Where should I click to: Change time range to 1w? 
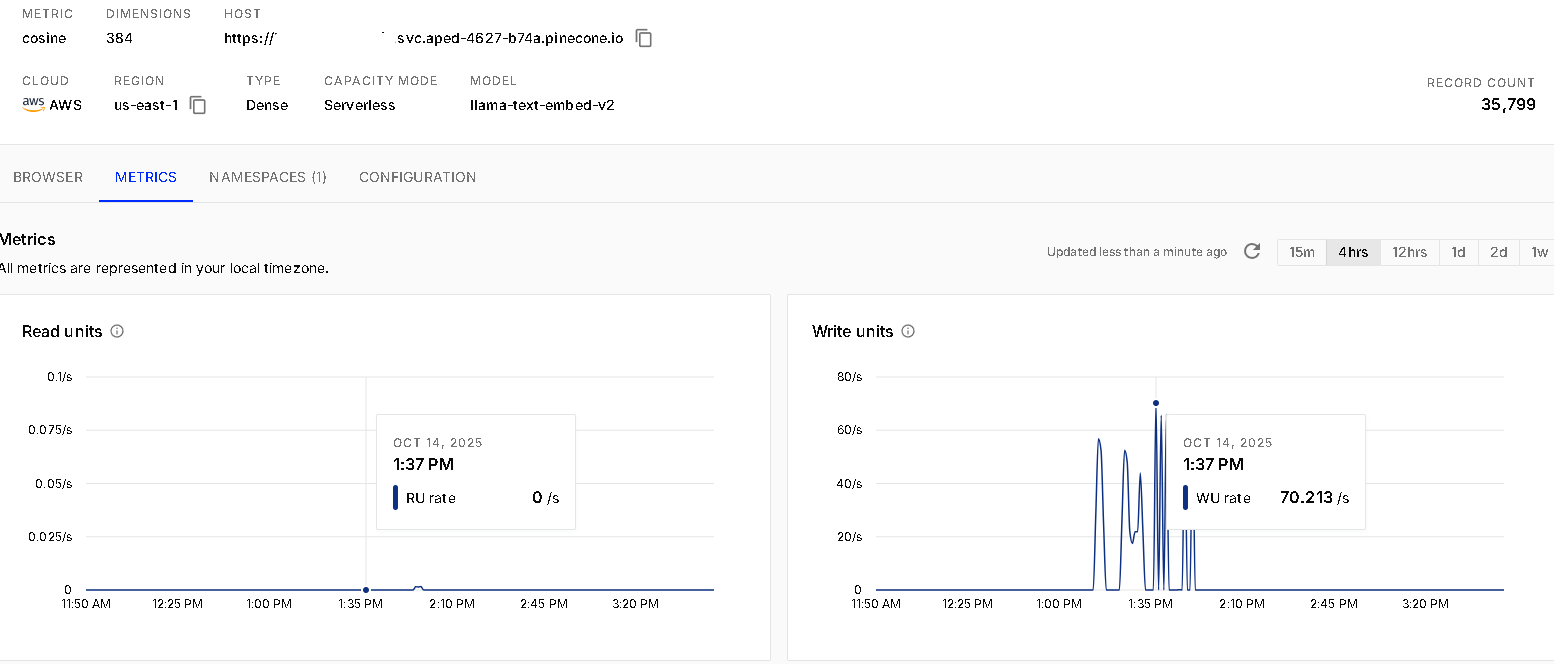click(x=1539, y=252)
